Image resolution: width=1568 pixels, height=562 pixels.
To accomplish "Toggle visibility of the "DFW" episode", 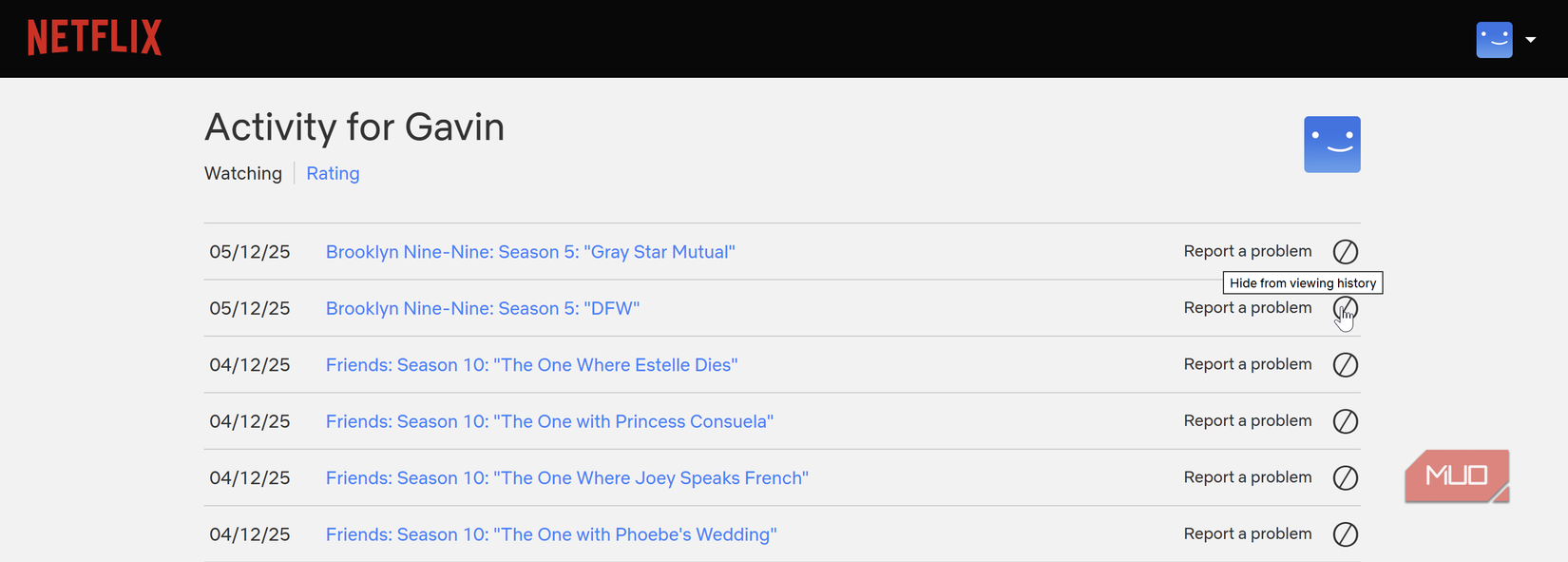I will point(1346,307).
